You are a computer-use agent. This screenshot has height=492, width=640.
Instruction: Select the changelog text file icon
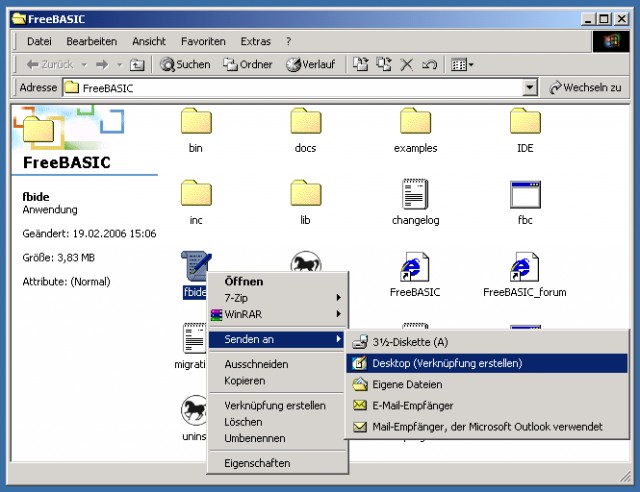[415, 194]
